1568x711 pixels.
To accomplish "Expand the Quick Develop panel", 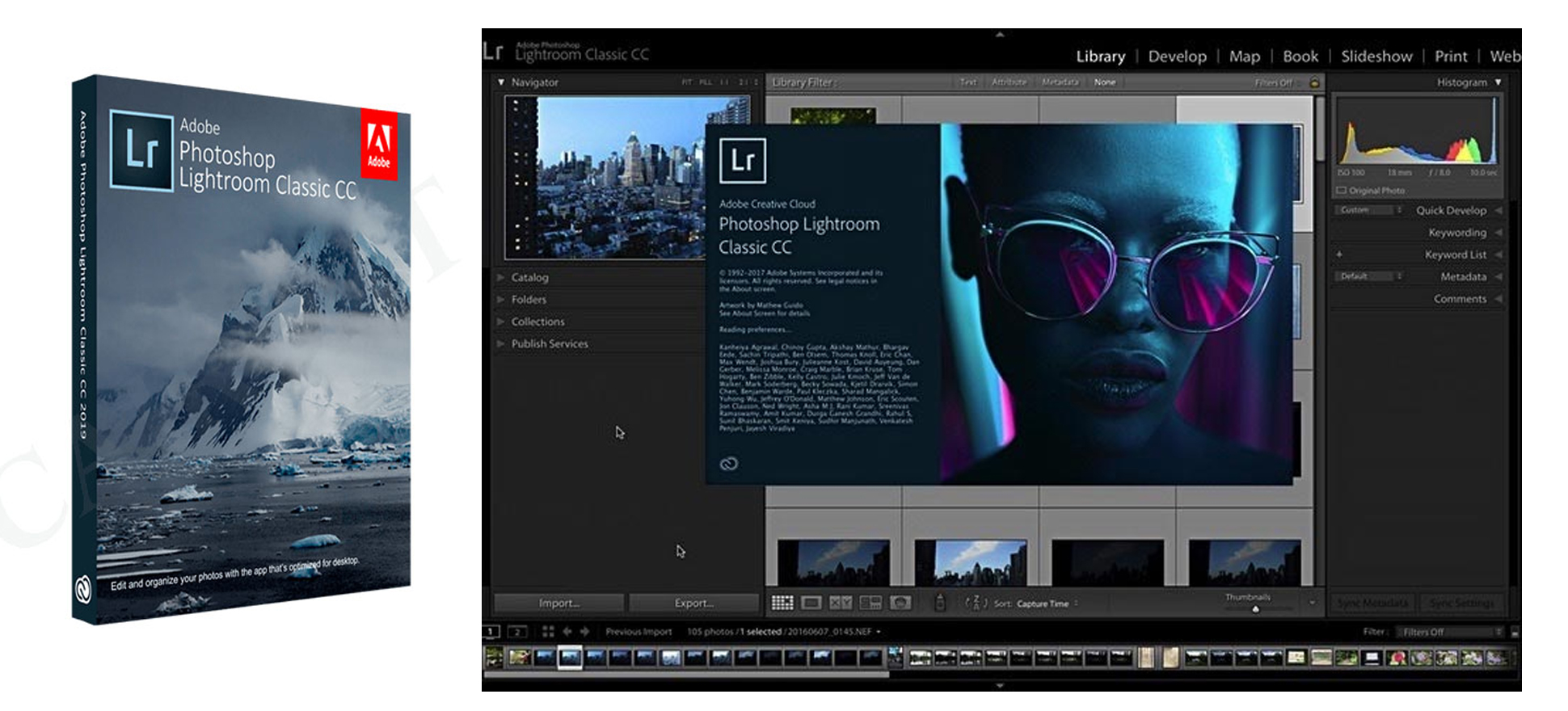I will click(1498, 210).
